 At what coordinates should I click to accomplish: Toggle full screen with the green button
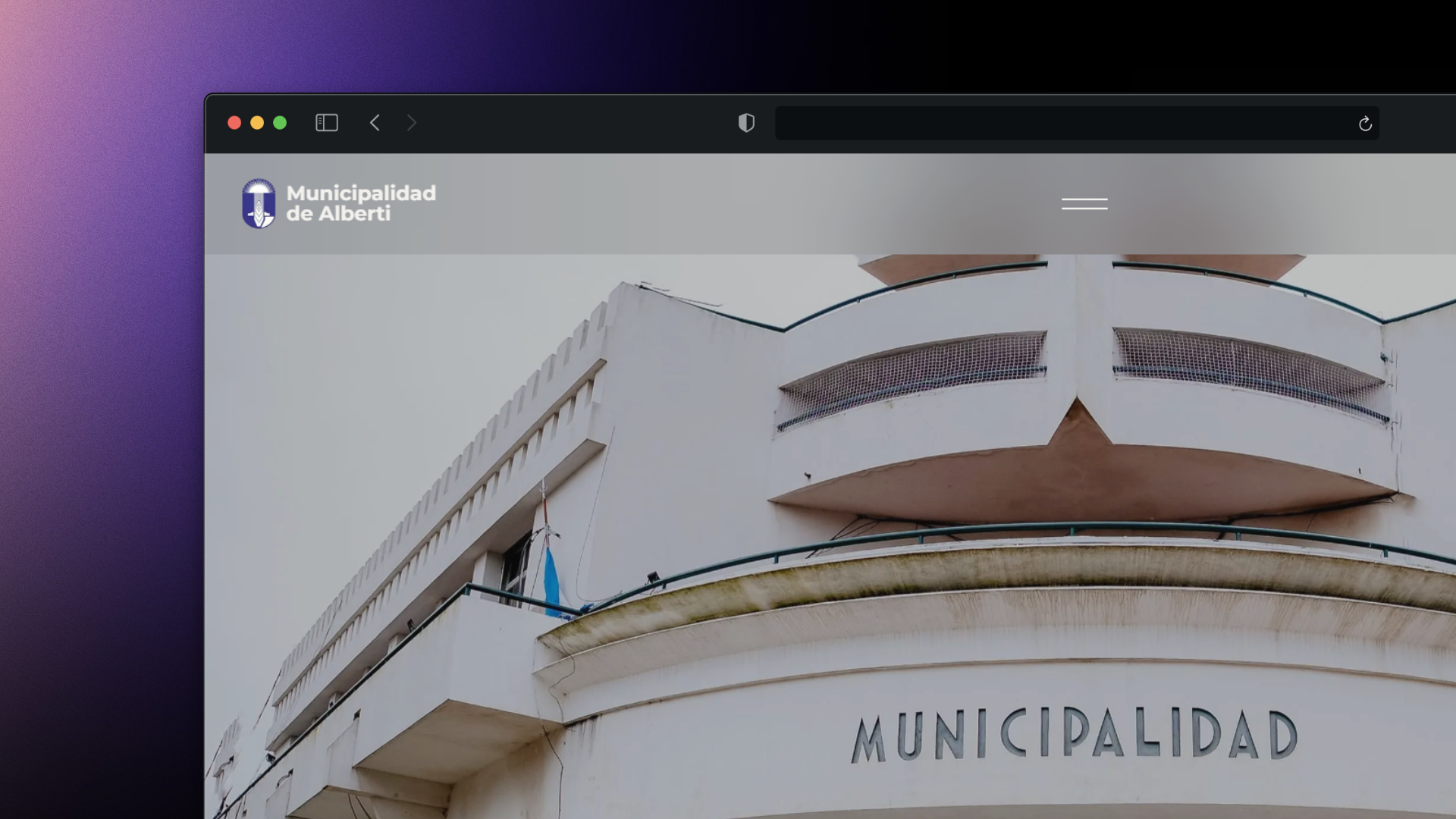coord(280,123)
